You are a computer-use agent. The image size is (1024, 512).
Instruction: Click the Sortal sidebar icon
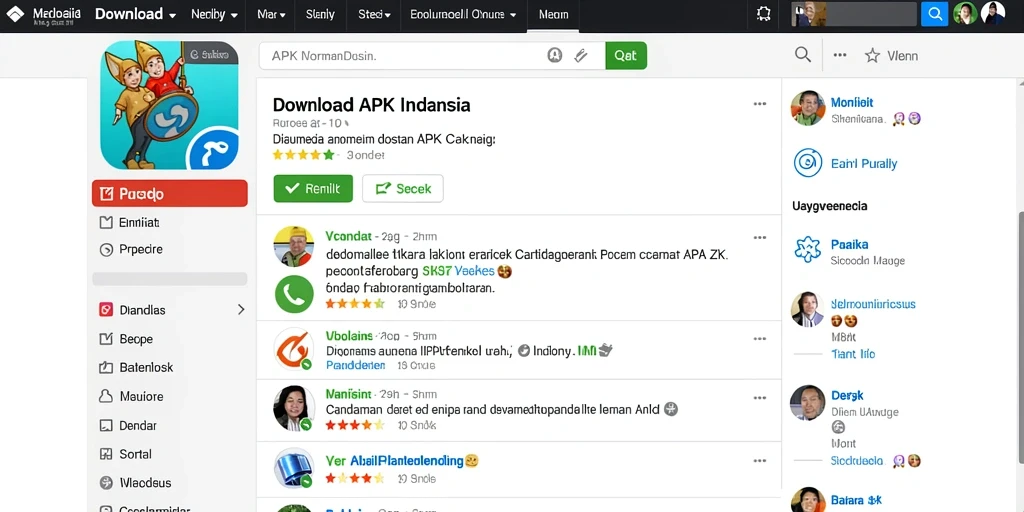(106, 454)
